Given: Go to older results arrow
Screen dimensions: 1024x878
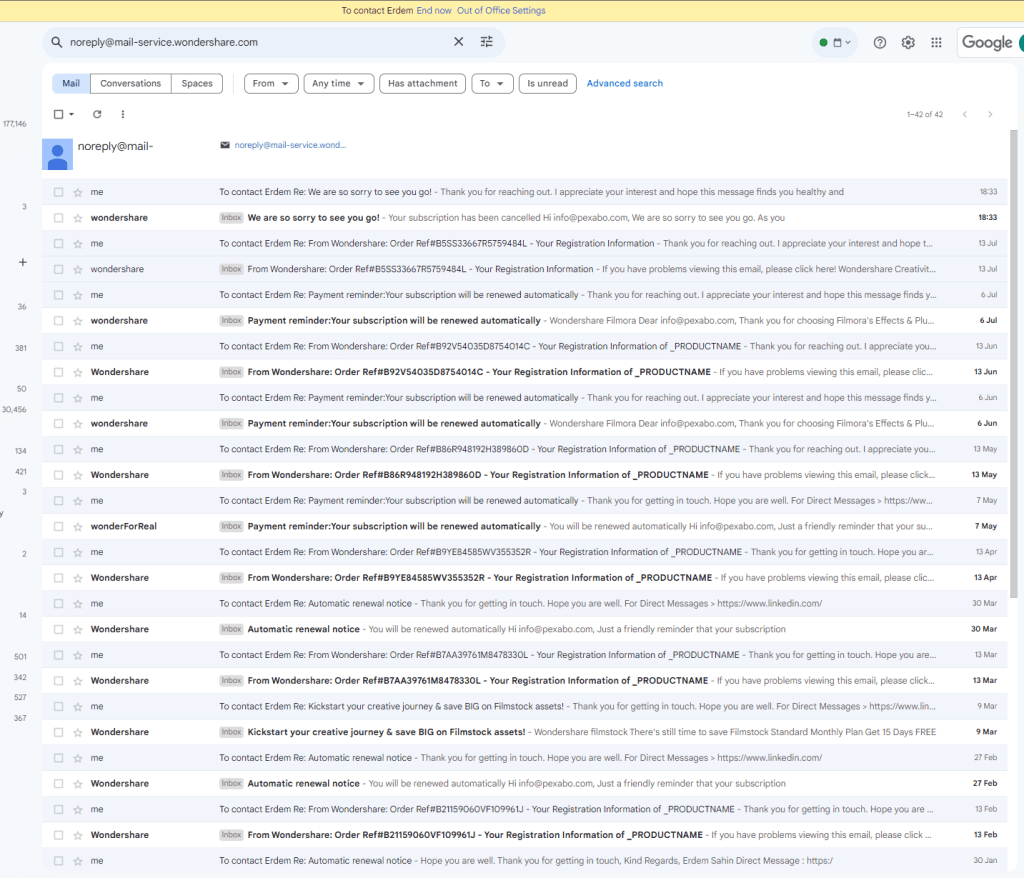Looking at the screenshot, I should (x=990, y=114).
